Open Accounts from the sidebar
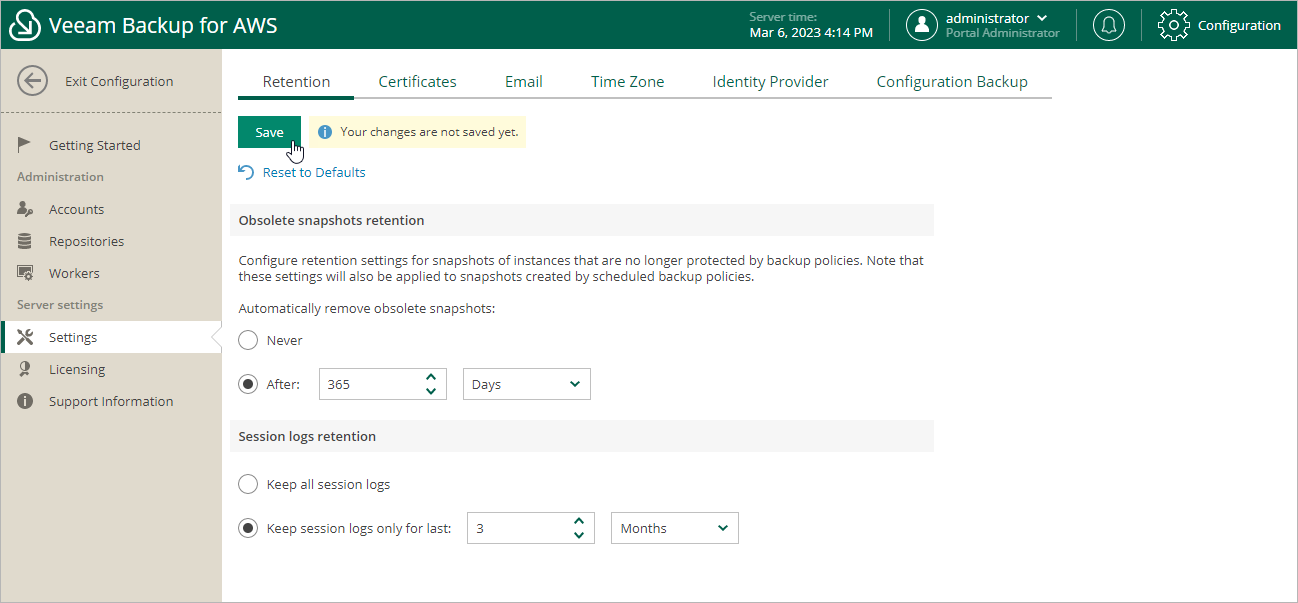Image resolution: width=1298 pixels, height=603 pixels. (79, 208)
